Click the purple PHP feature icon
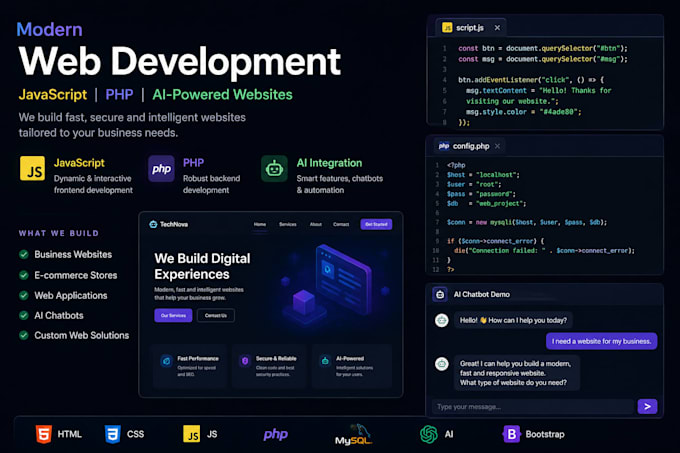Screen dimensions: 680x453 161,169
